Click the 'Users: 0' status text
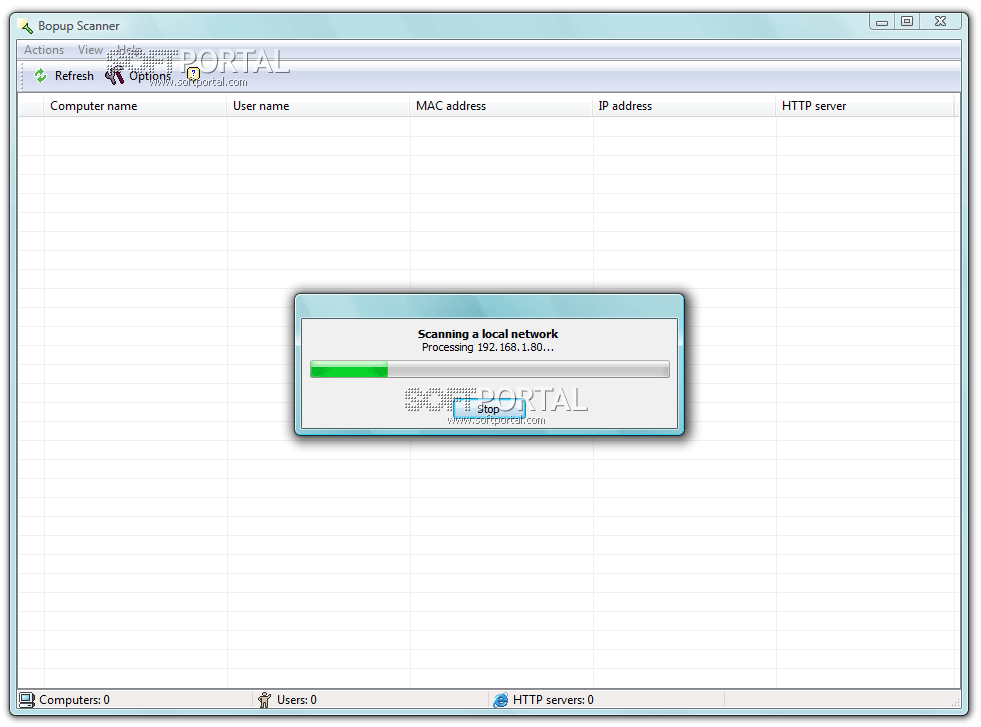The image size is (981, 727). [x=297, y=700]
